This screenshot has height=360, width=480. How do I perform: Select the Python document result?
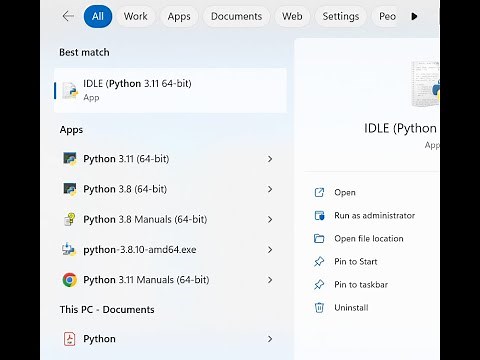[x=169, y=339]
